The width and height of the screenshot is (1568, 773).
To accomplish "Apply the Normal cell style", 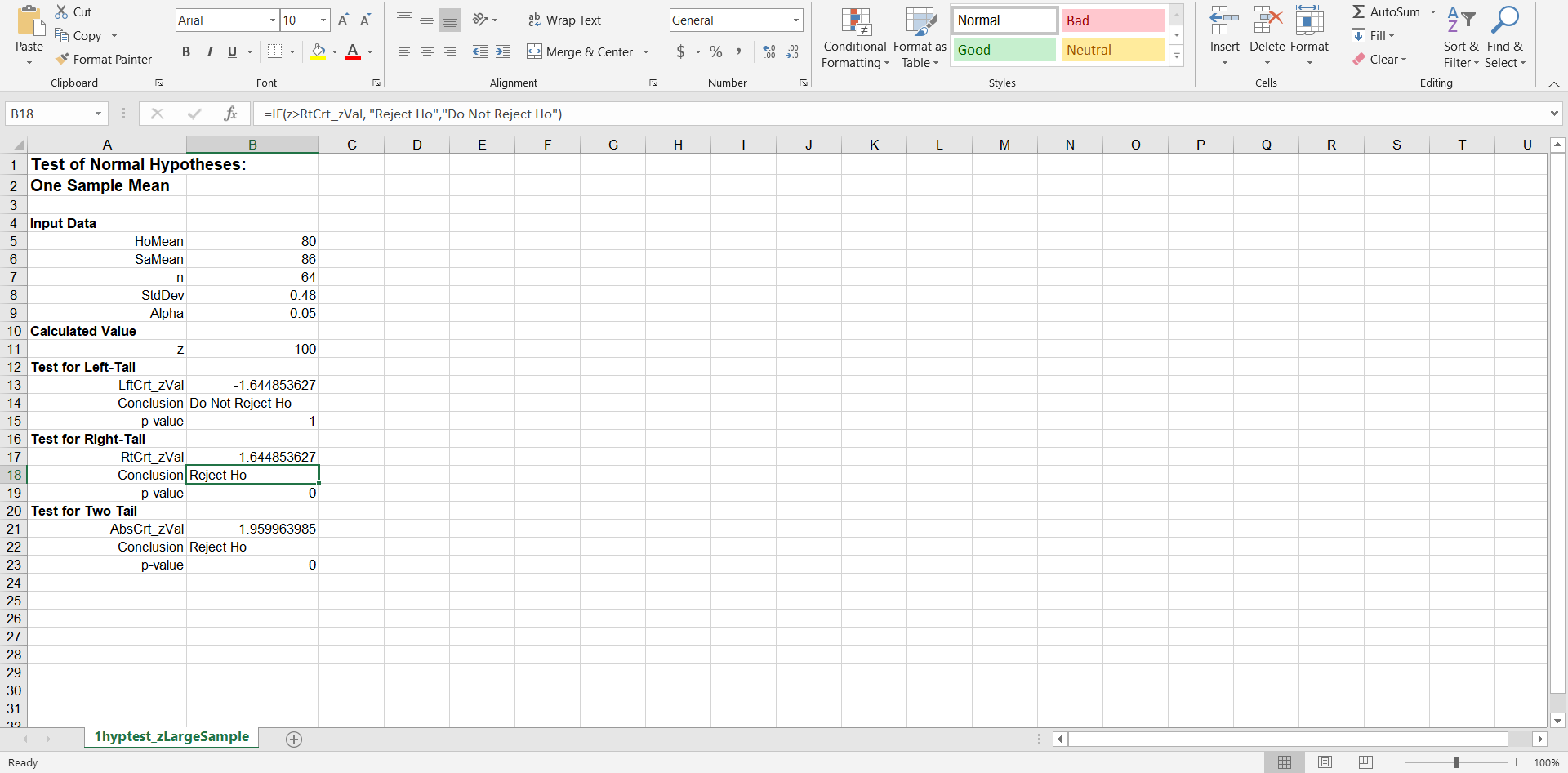I will tap(1004, 20).
